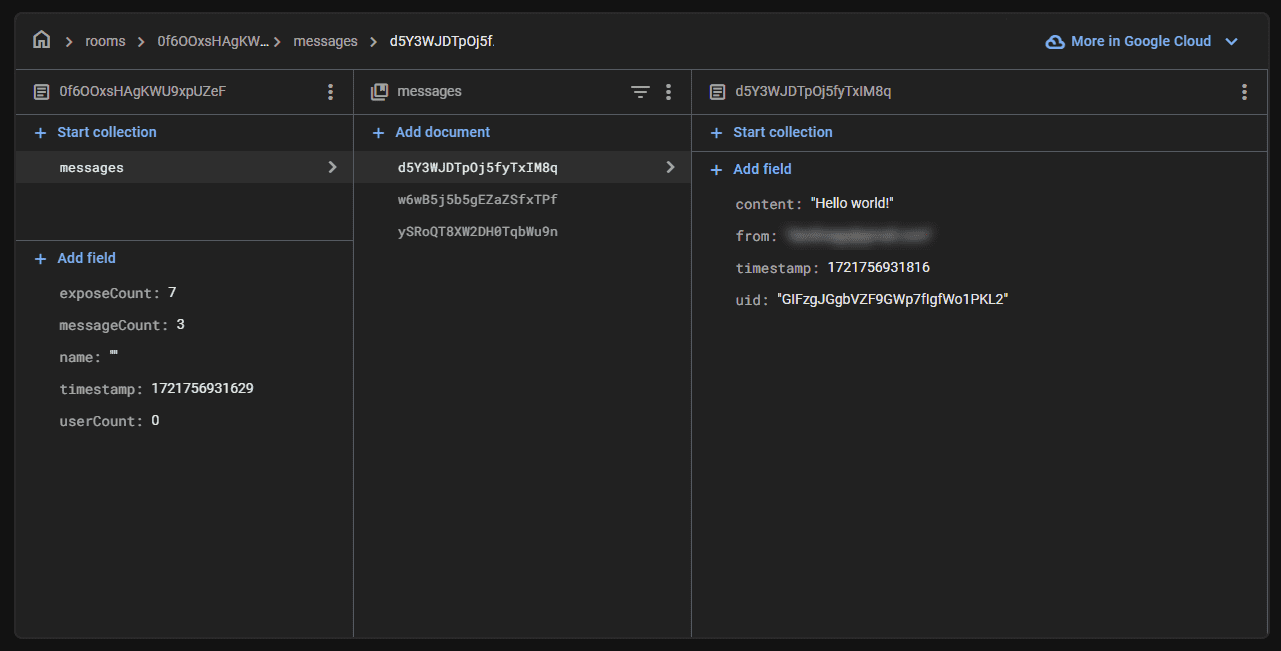Click the content field name

pyautogui.click(x=768, y=204)
